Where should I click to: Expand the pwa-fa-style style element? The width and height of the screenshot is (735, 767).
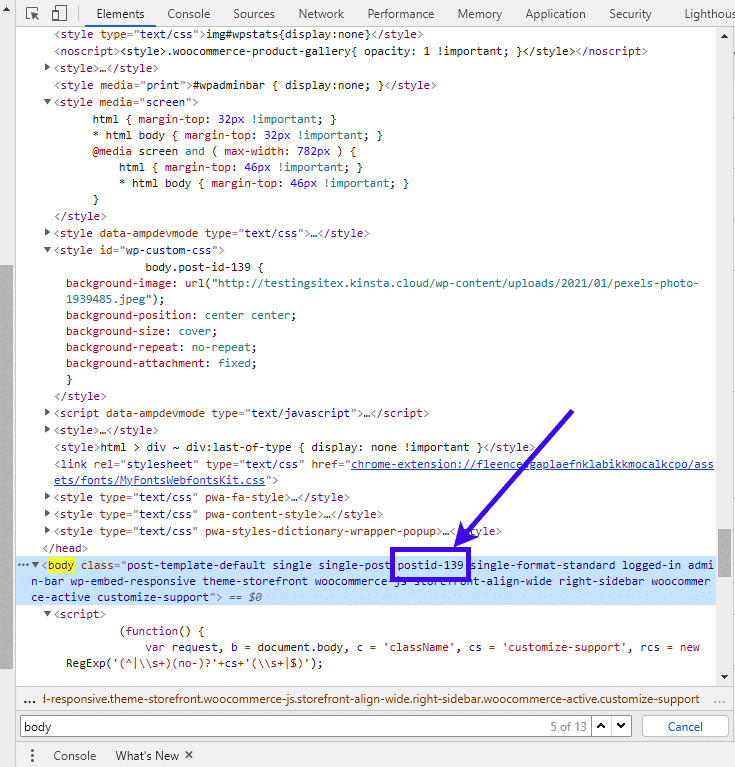pos(48,497)
